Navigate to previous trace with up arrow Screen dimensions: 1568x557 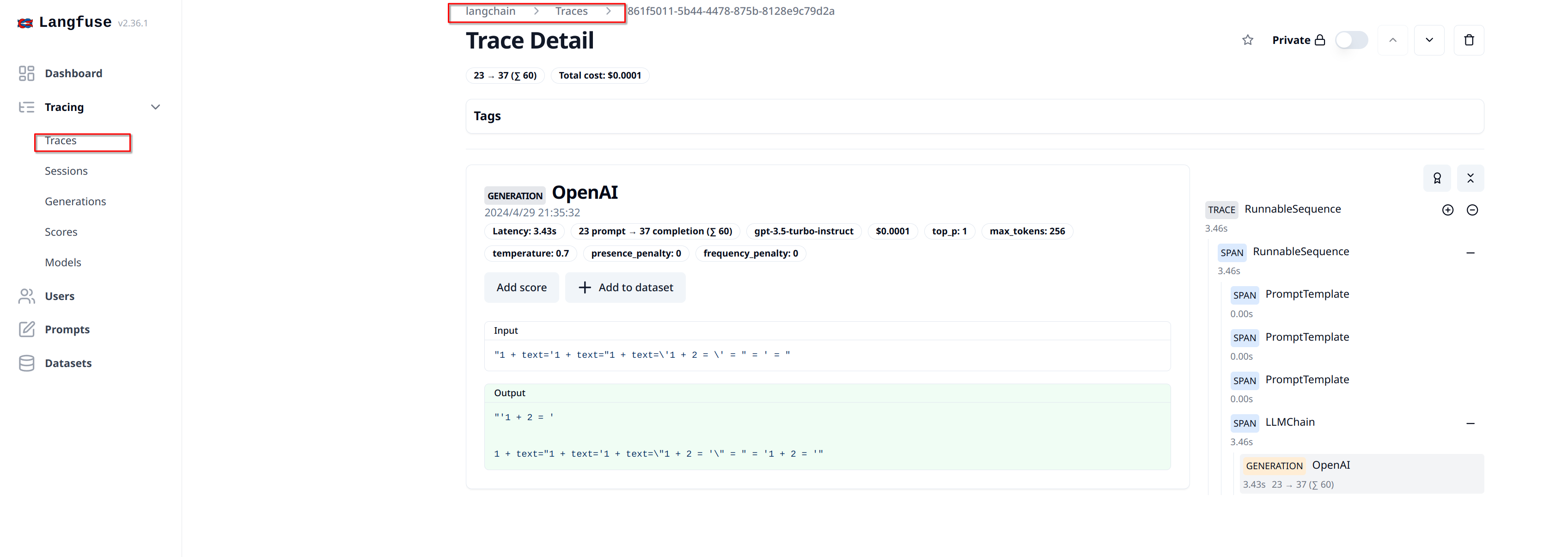(1392, 40)
